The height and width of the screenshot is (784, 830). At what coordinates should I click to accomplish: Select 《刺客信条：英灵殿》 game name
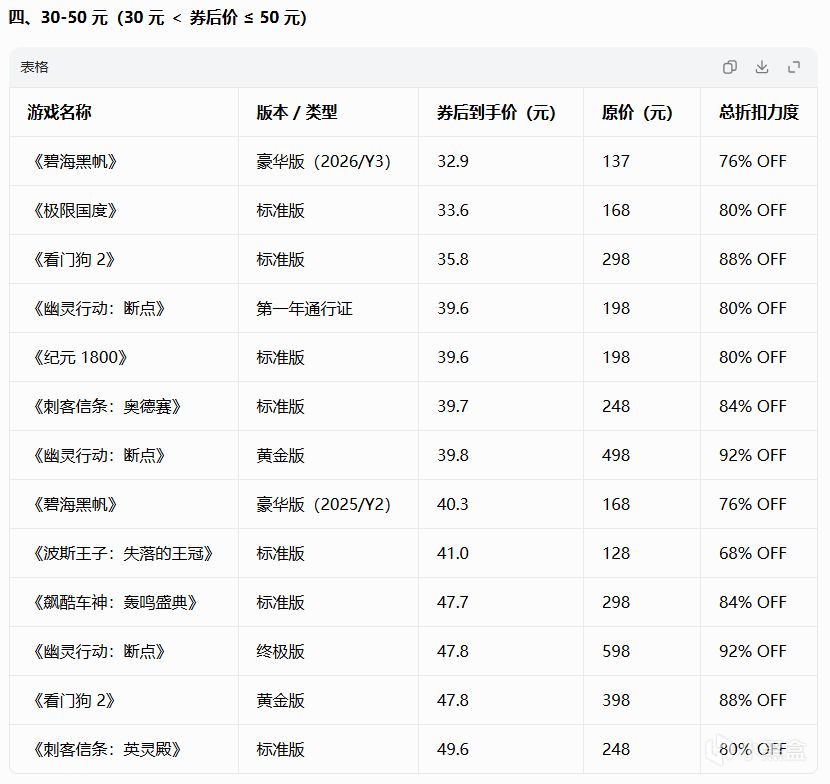pyautogui.click(x=106, y=749)
